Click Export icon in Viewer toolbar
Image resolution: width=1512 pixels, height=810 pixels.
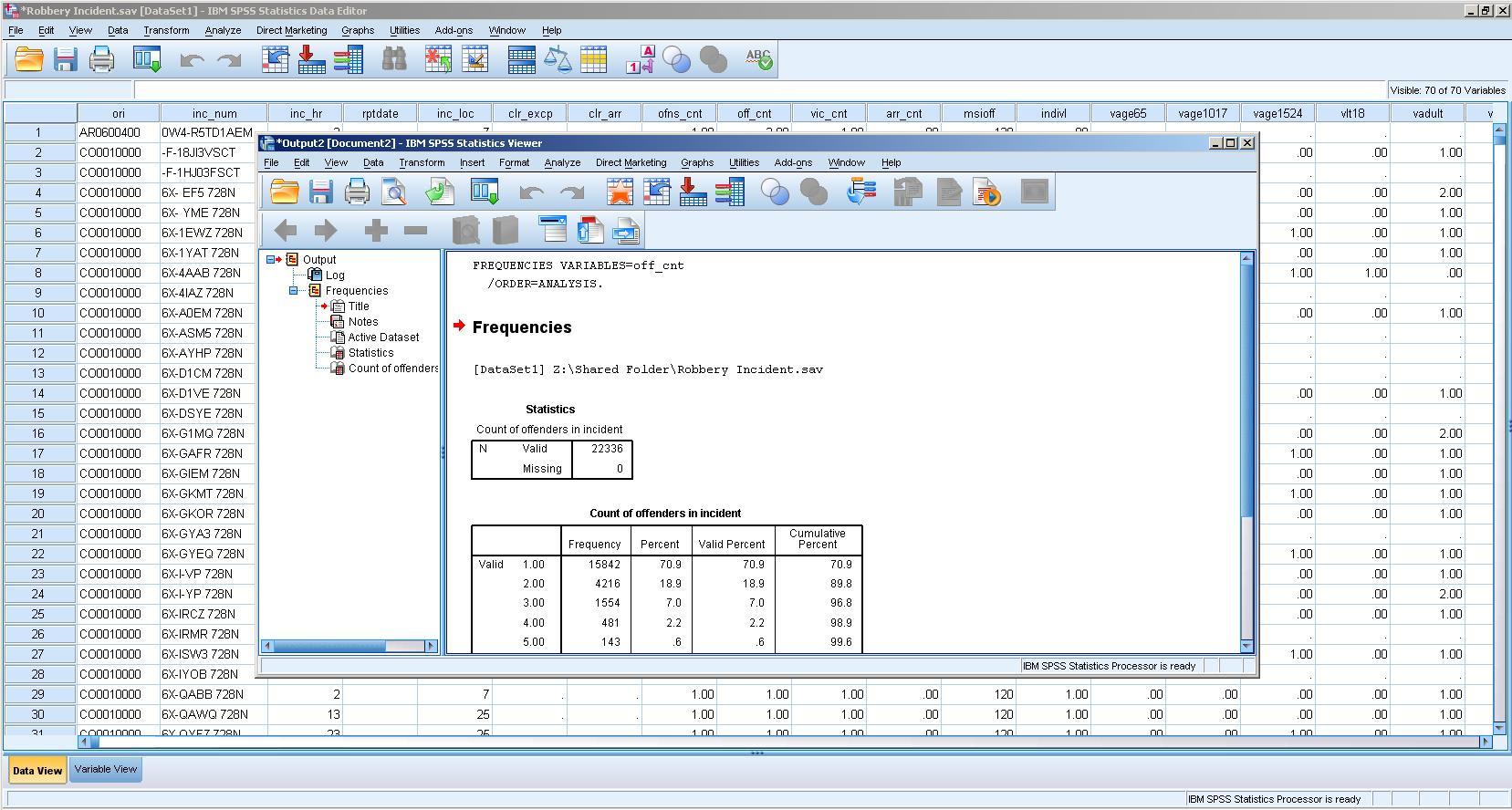click(439, 192)
